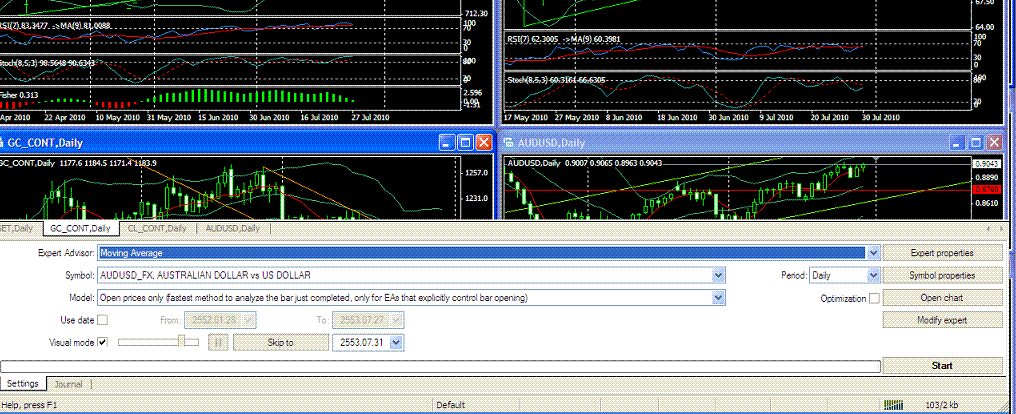Click 'Help, press F1' status text

[x=30, y=405]
